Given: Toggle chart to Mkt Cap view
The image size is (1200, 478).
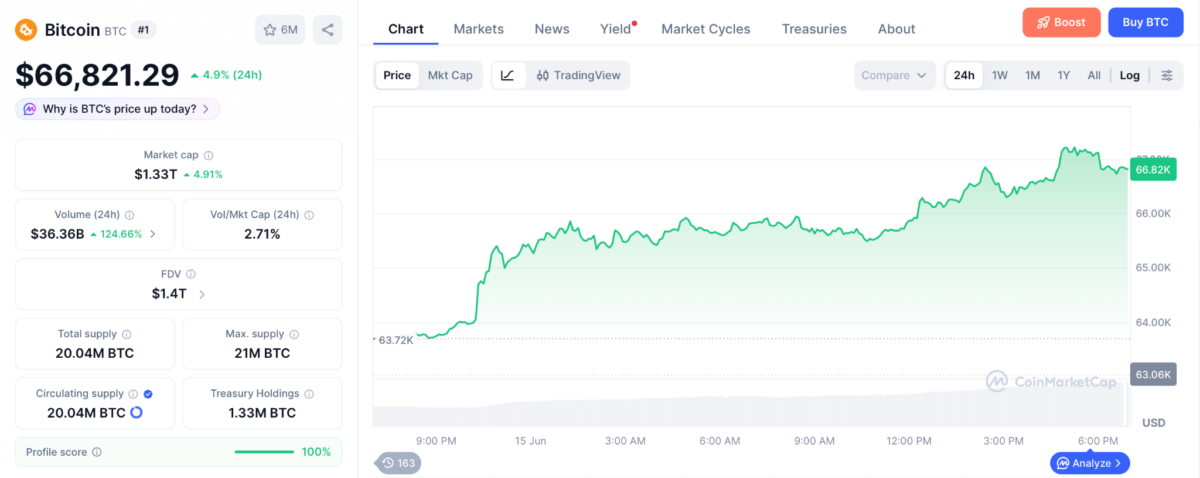Looking at the screenshot, I should [450, 75].
